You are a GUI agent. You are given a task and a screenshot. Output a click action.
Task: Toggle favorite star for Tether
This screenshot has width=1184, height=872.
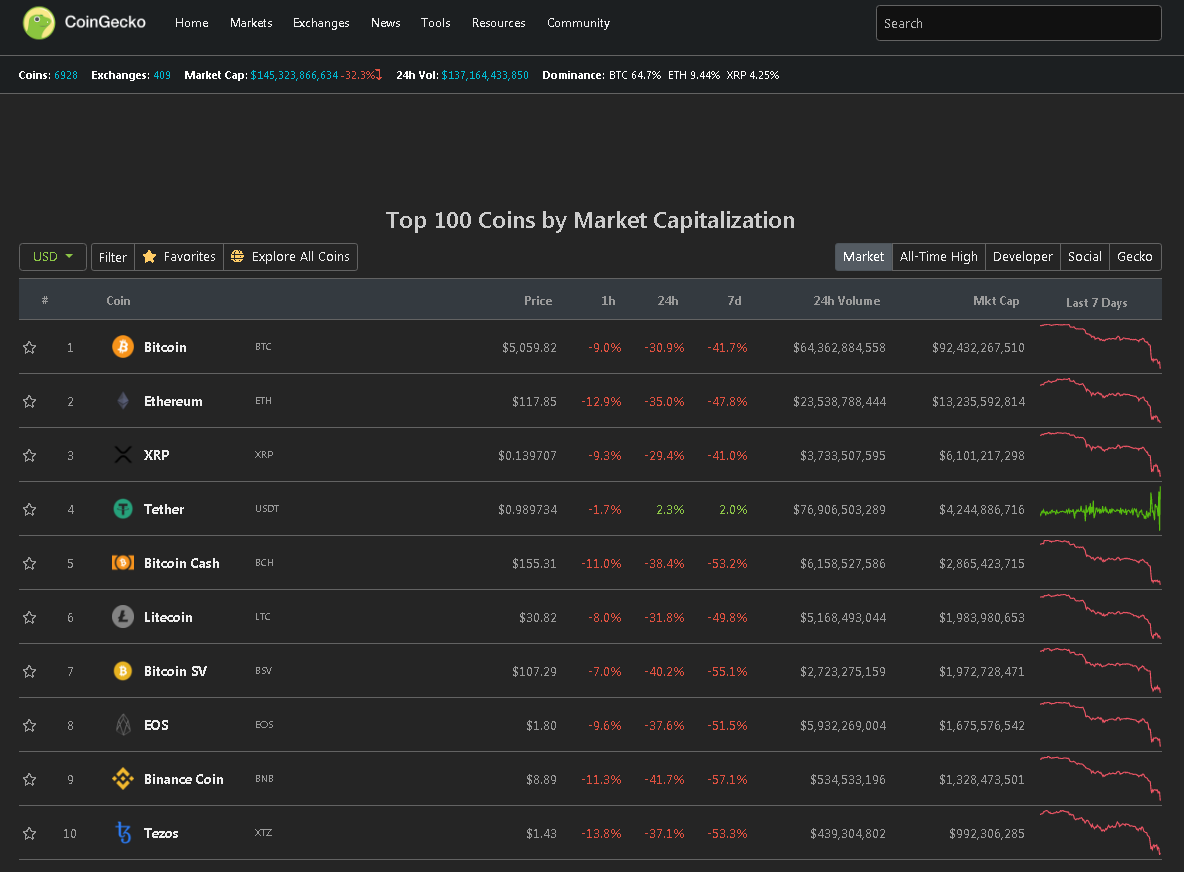[30, 509]
